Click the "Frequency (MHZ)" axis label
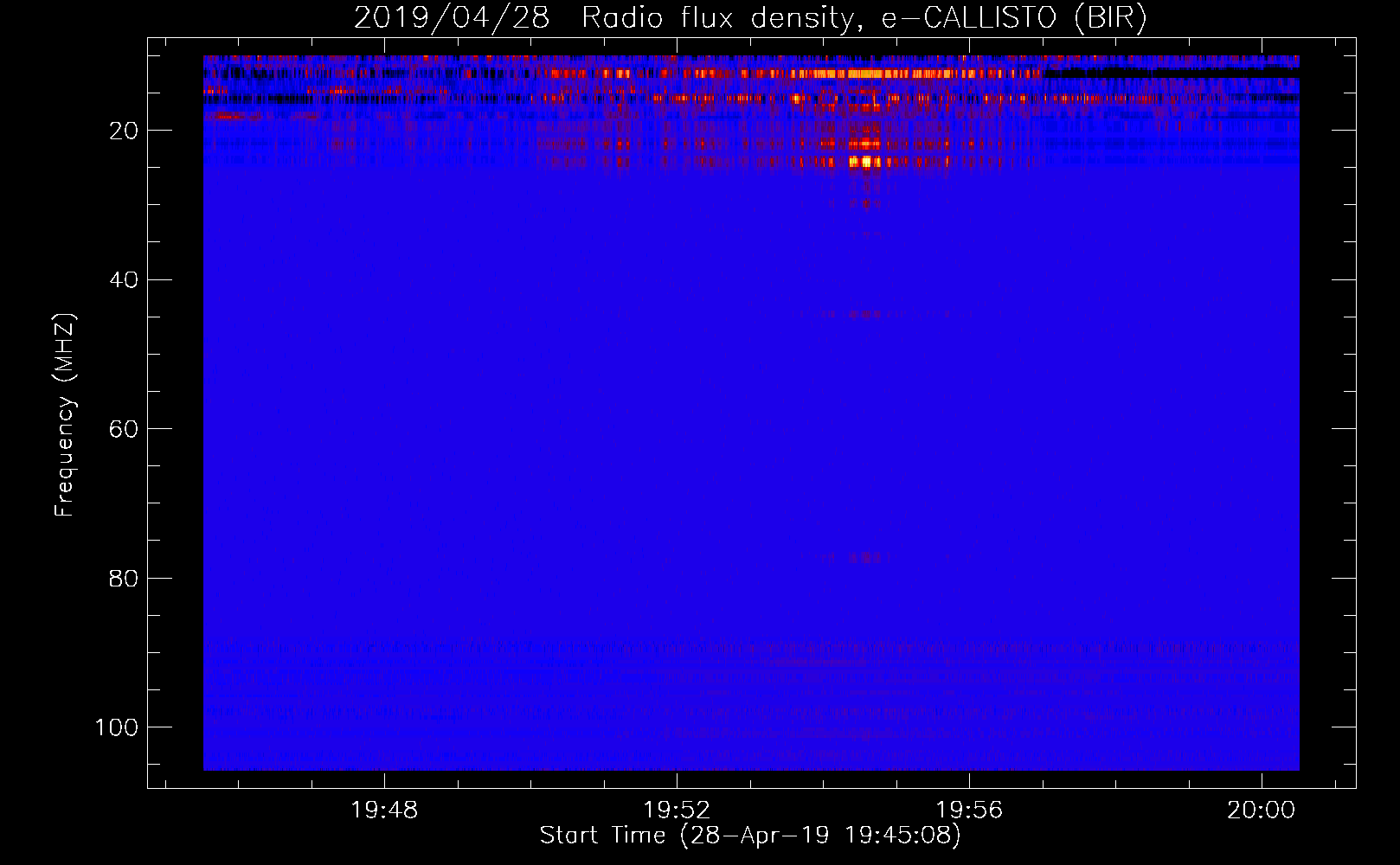The image size is (1400, 865). pyautogui.click(x=65, y=415)
